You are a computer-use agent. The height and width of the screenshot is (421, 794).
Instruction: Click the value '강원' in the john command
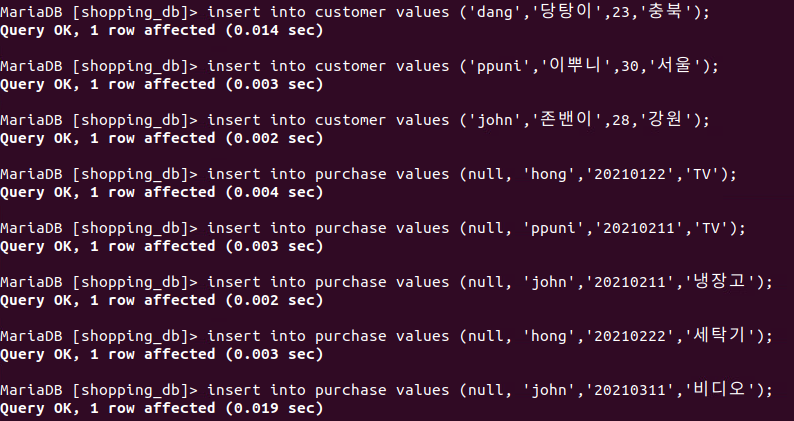pos(665,120)
